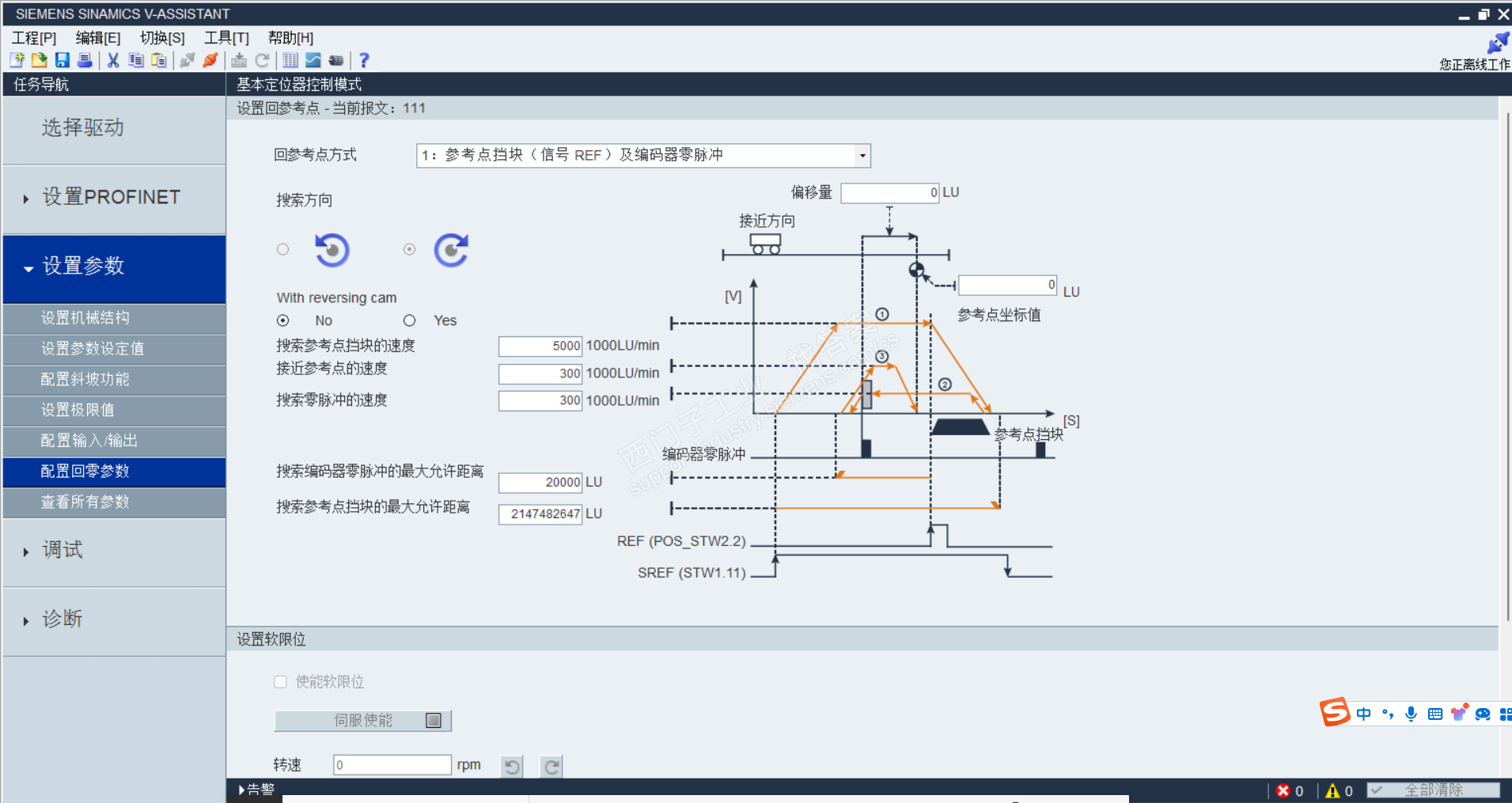This screenshot has height=803, width=1512.
Task: Open 配置回零参数 navigation item
Action: click(115, 472)
